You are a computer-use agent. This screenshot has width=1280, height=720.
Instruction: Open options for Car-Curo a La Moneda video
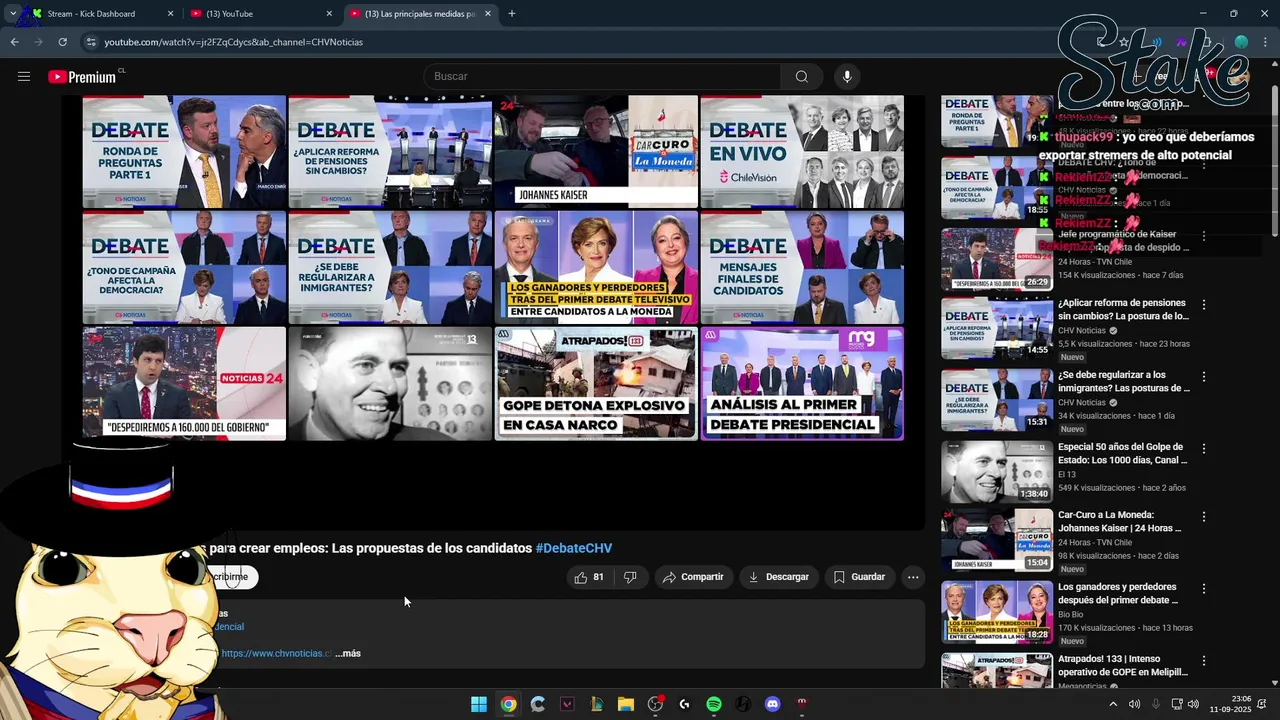1204,517
